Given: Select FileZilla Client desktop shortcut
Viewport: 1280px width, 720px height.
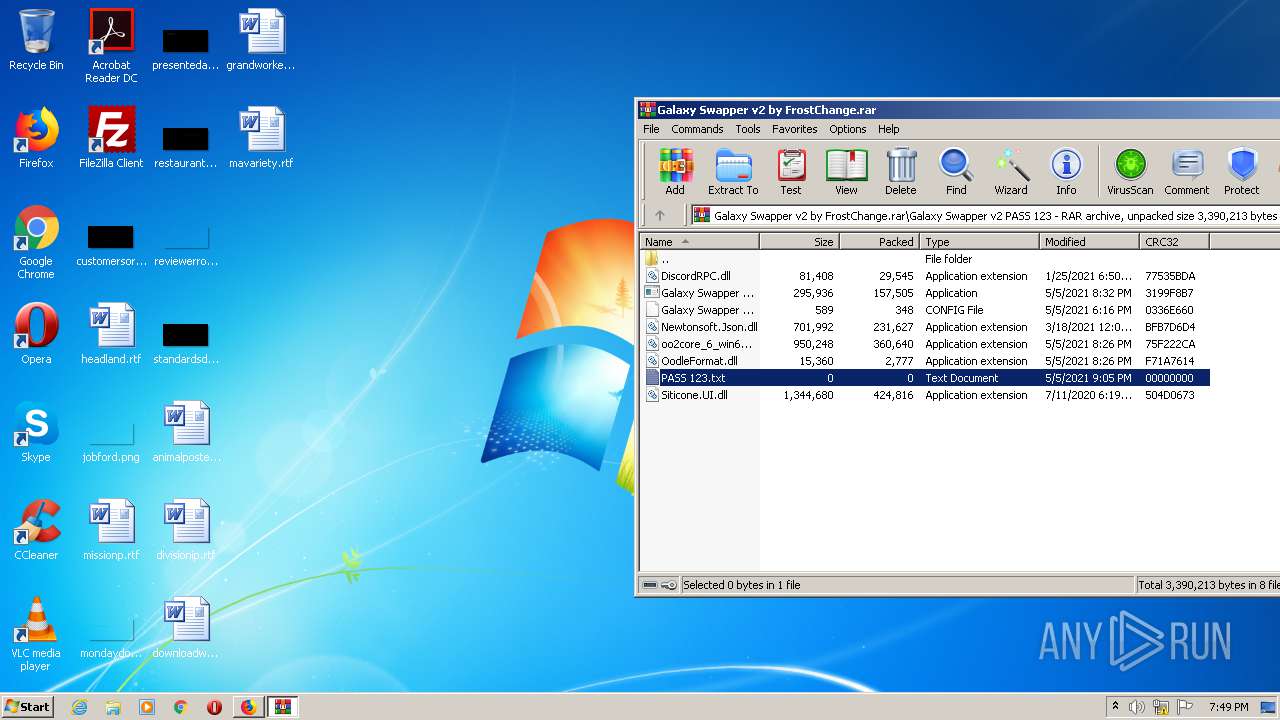Looking at the screenshot, I should point(111,139).
